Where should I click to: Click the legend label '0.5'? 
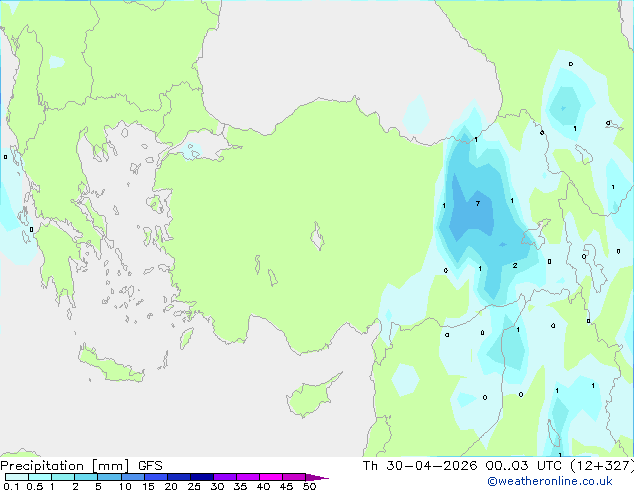click(34, 486)
